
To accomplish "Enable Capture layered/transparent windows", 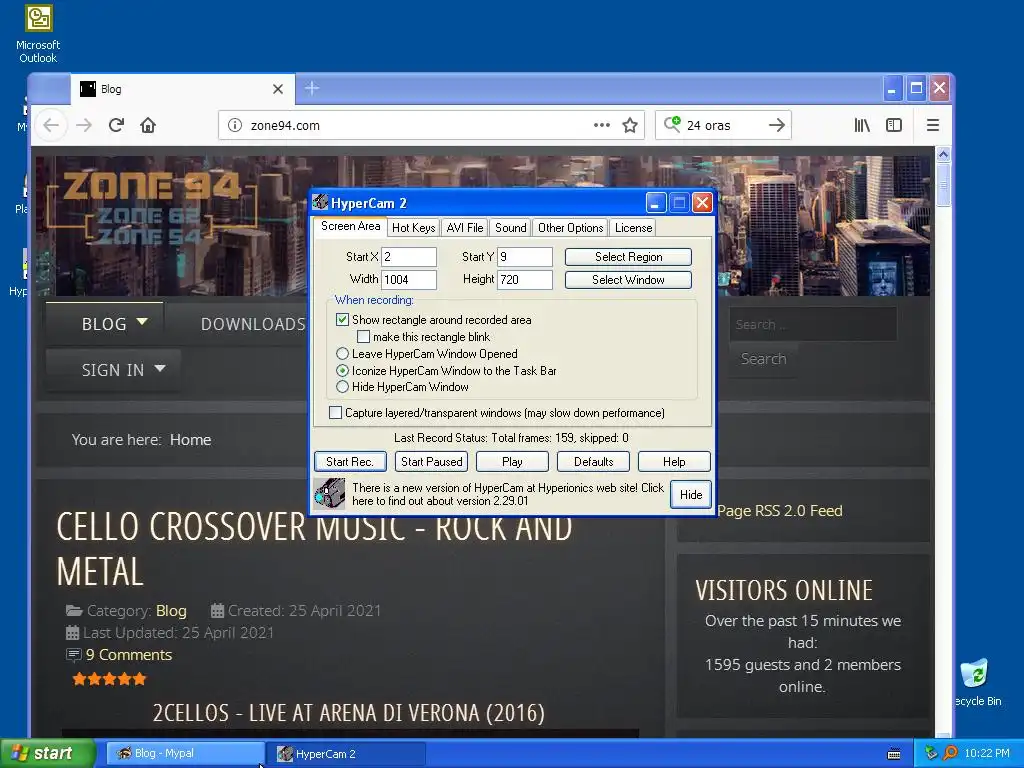I will coord(335,413).
